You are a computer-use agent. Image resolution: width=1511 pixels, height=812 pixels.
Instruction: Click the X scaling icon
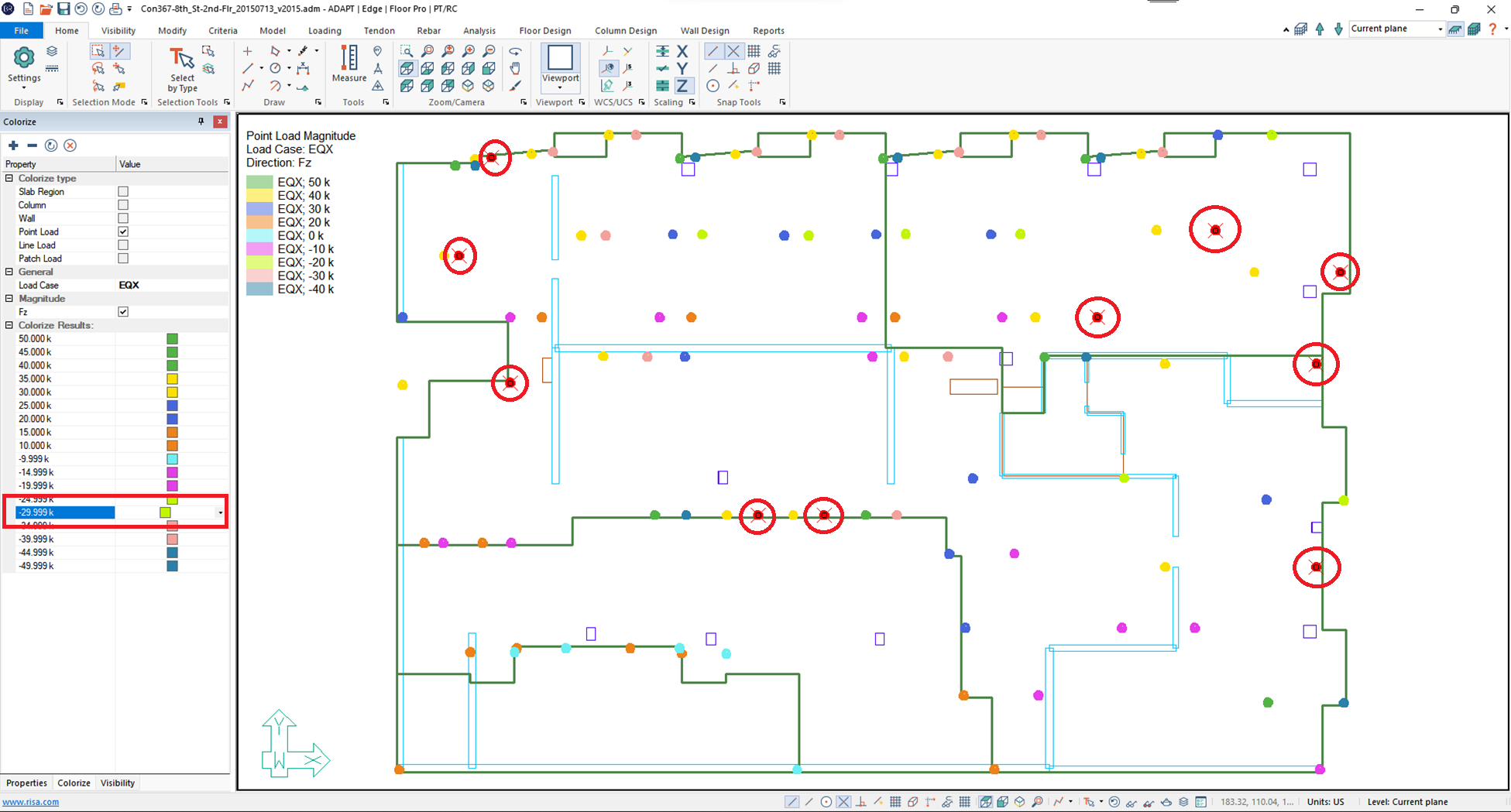coord(682,51)
